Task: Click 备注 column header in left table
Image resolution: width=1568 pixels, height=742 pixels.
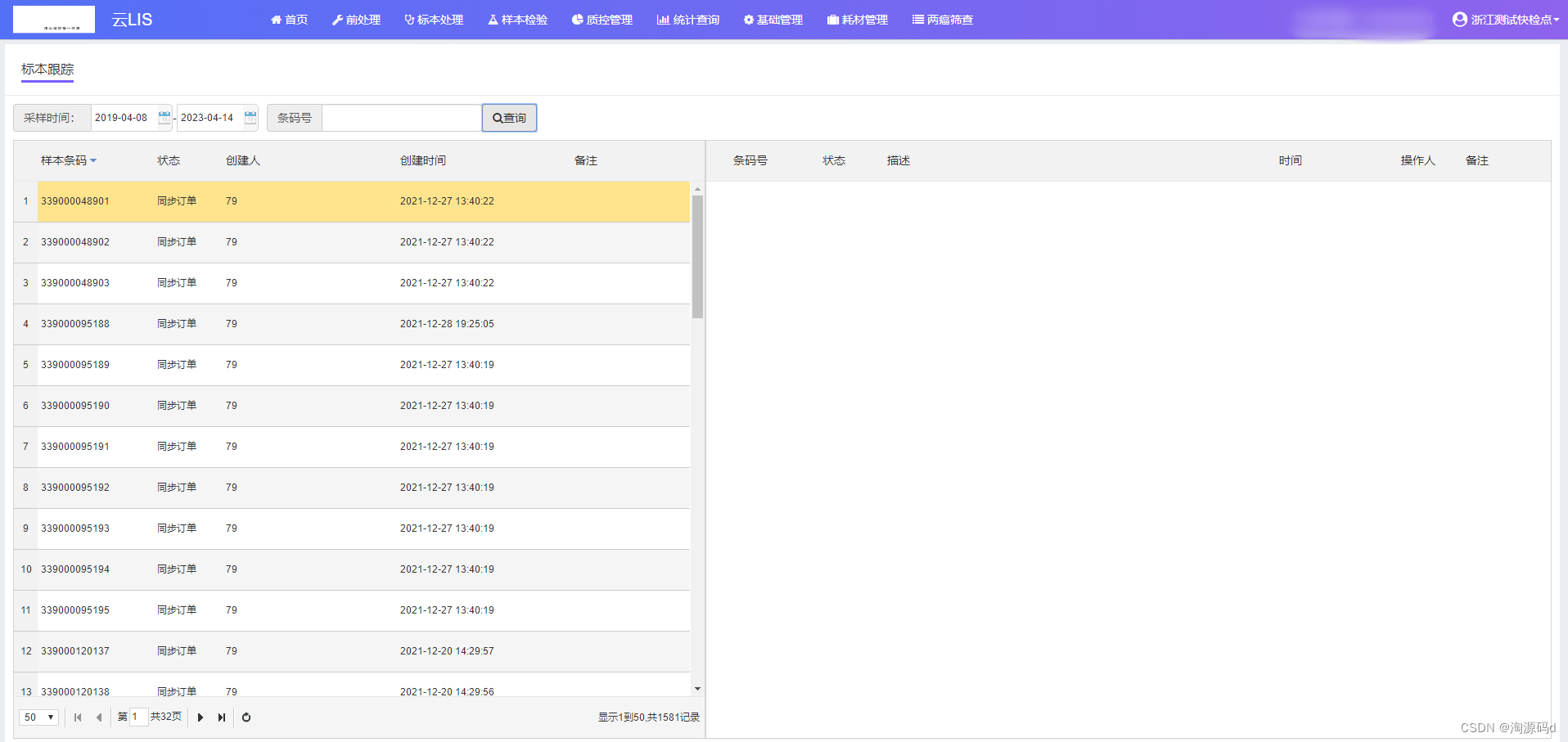Action: pos(586,160)
